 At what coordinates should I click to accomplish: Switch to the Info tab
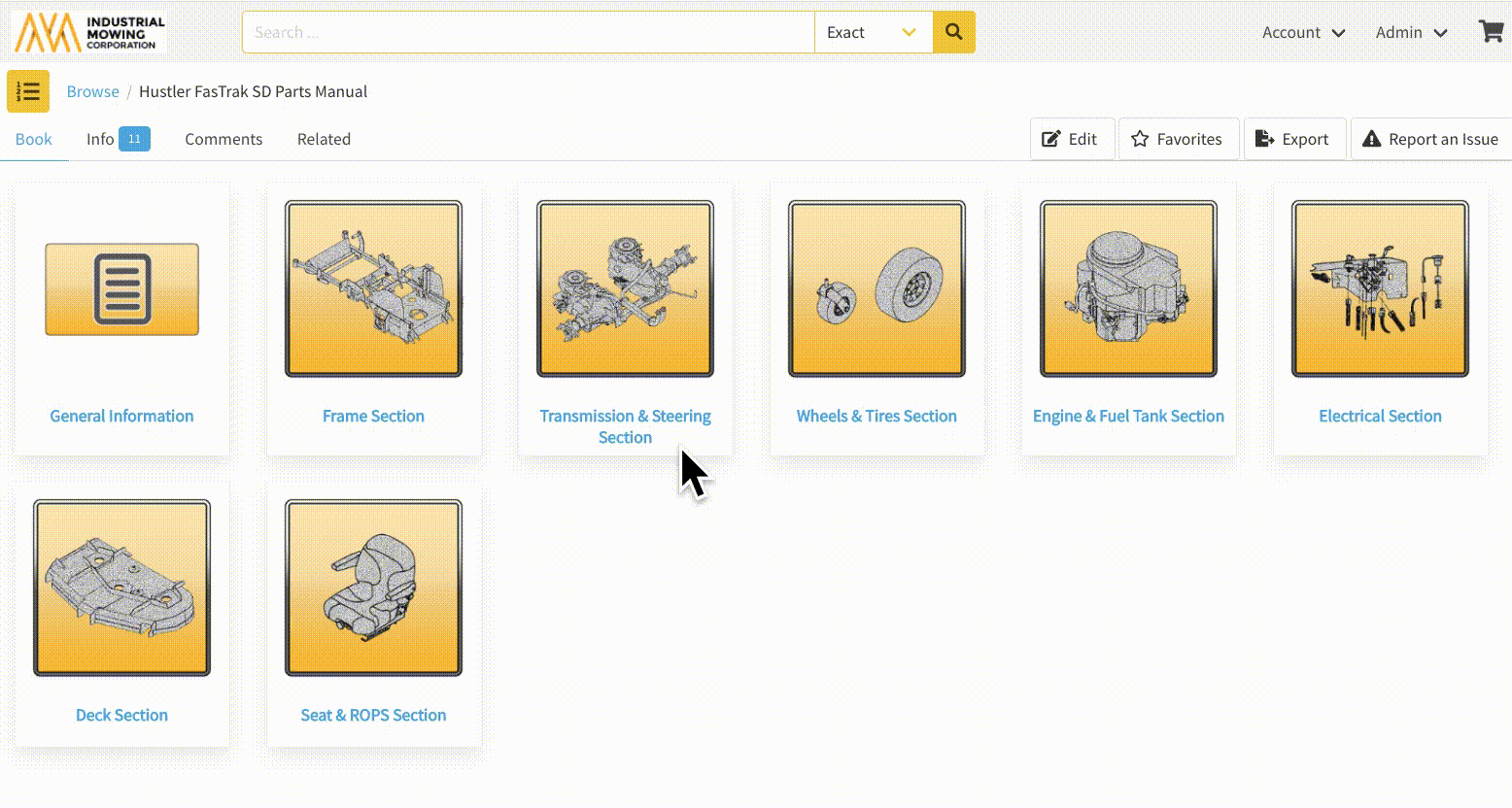116,139
